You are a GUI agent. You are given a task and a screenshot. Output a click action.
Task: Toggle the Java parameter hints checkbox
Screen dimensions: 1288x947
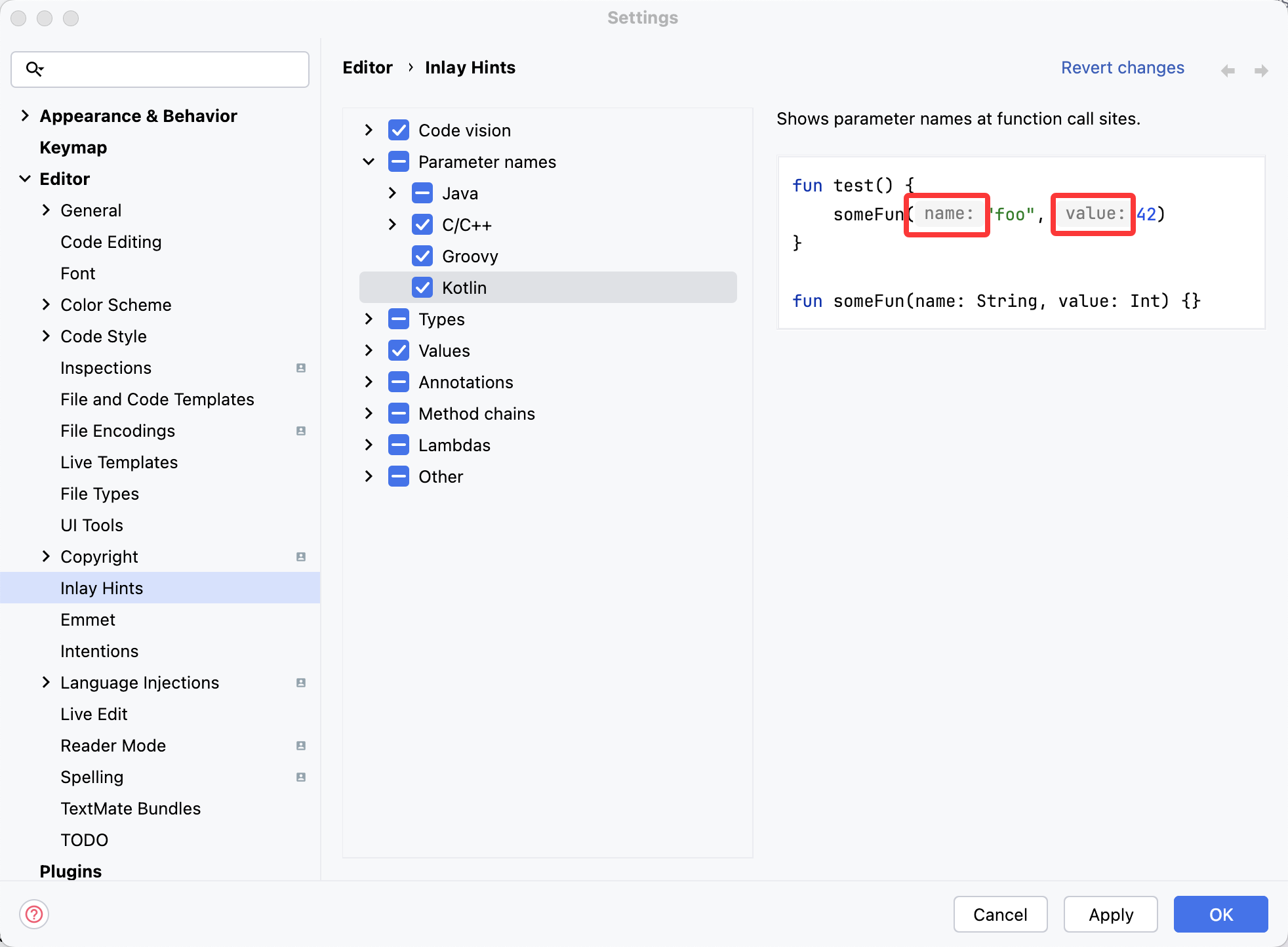[x=422, y=193]
